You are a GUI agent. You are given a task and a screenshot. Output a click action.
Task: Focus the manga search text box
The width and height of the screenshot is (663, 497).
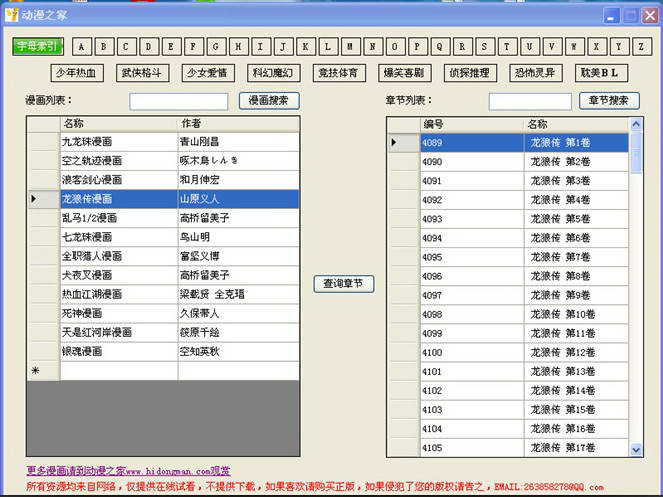[179, 102]
